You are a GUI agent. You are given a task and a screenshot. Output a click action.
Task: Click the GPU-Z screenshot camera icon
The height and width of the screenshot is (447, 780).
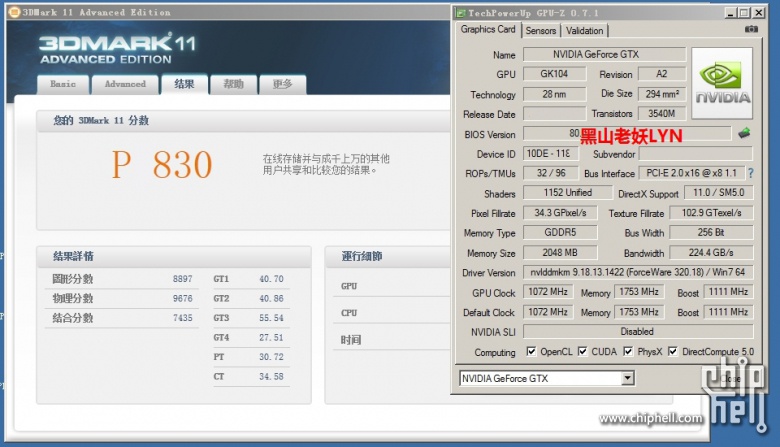tap(751, 30)
